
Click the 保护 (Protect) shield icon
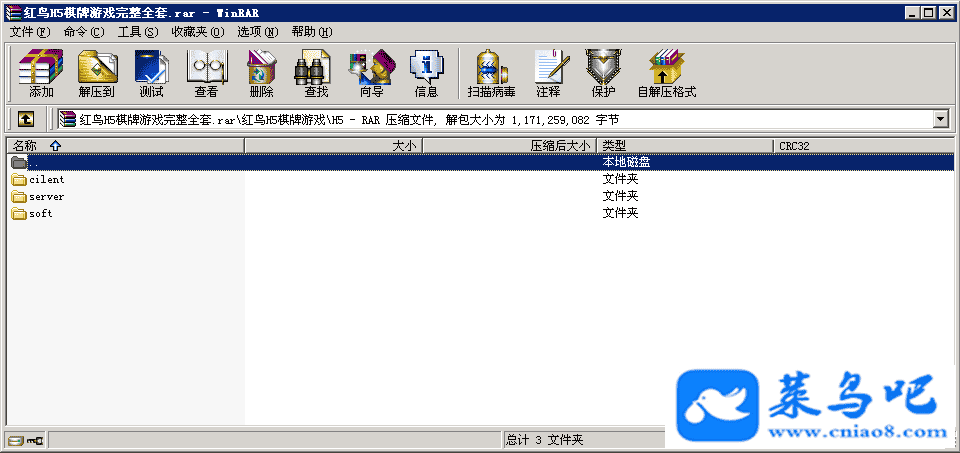click(x=603, y=73)
